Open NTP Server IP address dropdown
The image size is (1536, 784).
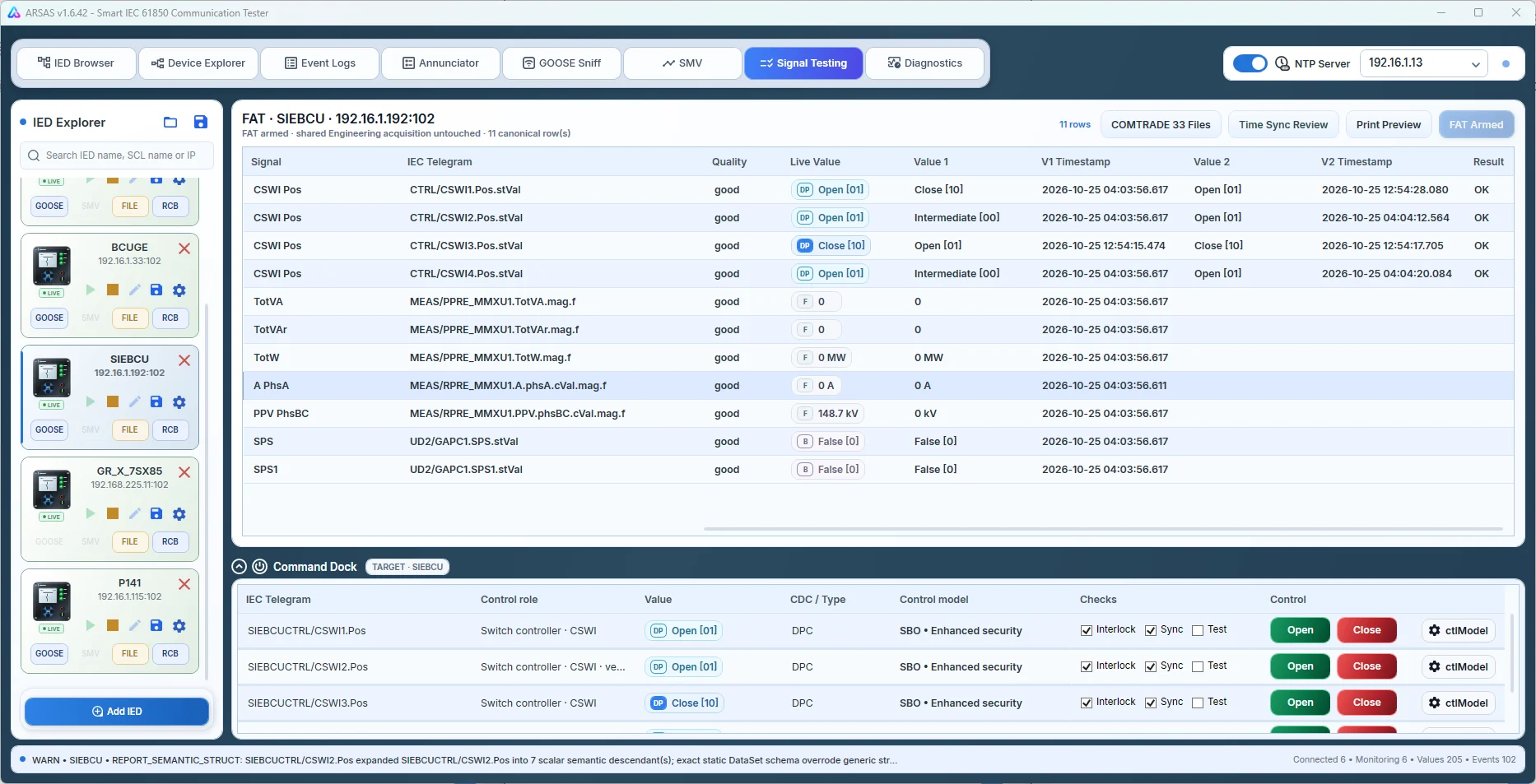[1424, 63]
